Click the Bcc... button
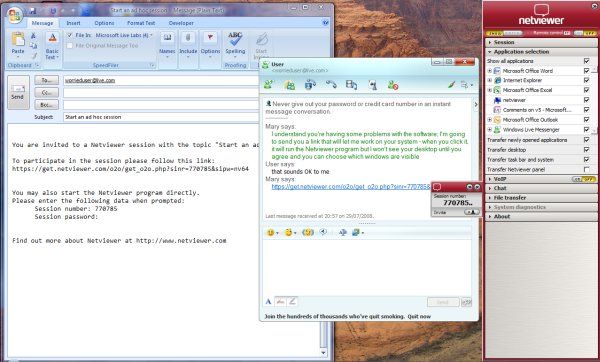600x362 pixels. [47, 104]
